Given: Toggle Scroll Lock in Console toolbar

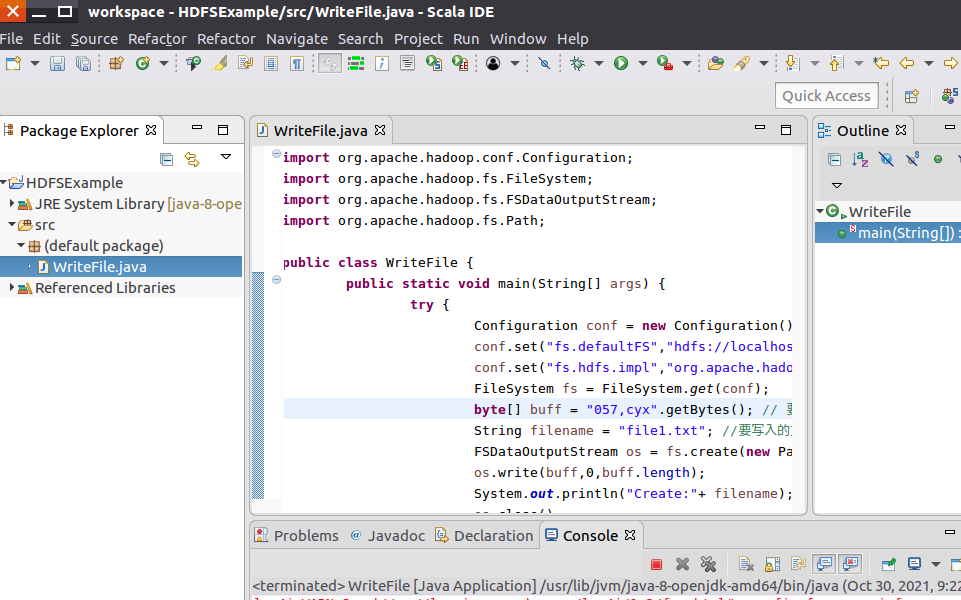Looking at the screenshot, I should click(x=772, y=564).
